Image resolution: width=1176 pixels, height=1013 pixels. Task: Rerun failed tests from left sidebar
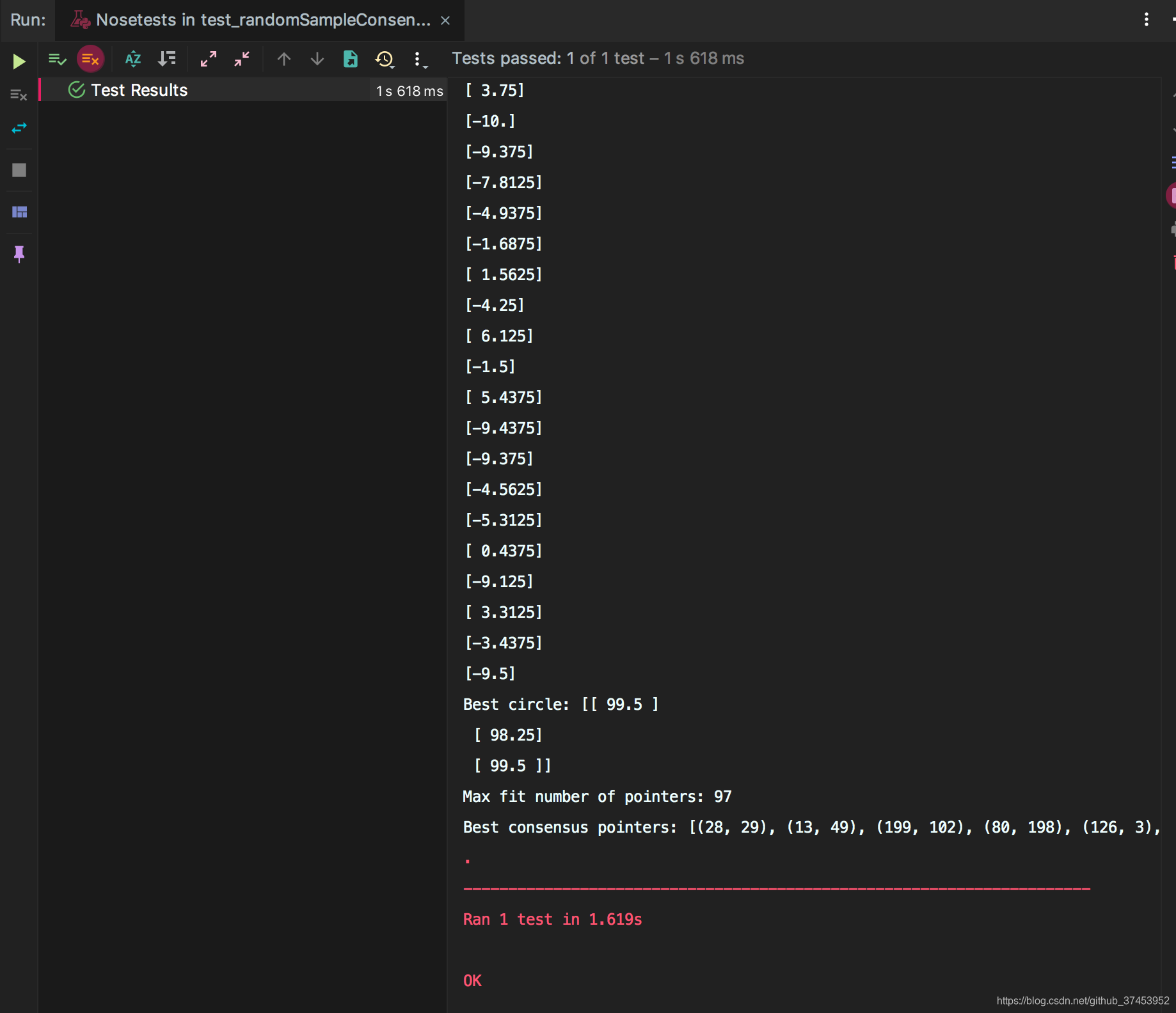tap(19, 95)
